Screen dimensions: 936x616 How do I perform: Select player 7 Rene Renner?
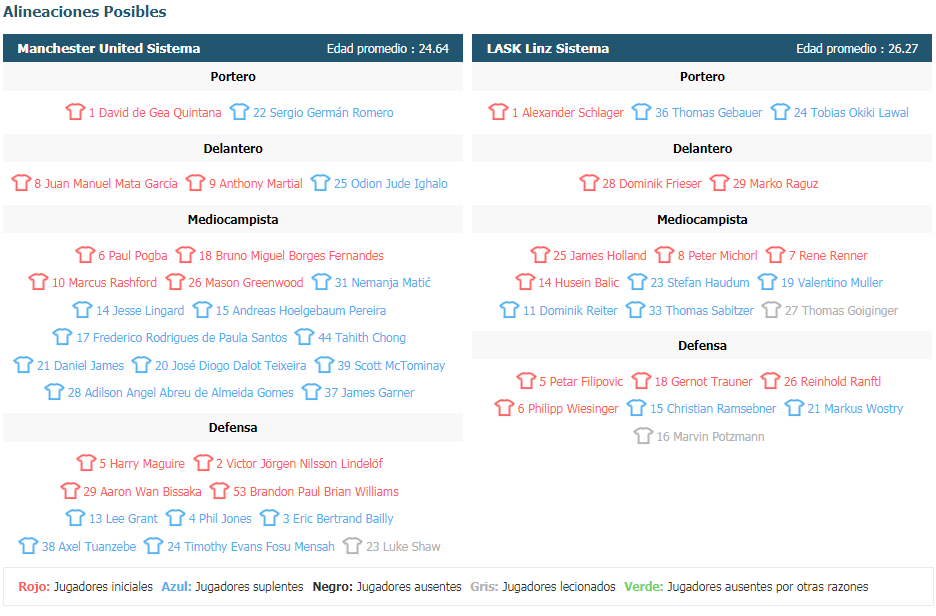tap(828, 256)
